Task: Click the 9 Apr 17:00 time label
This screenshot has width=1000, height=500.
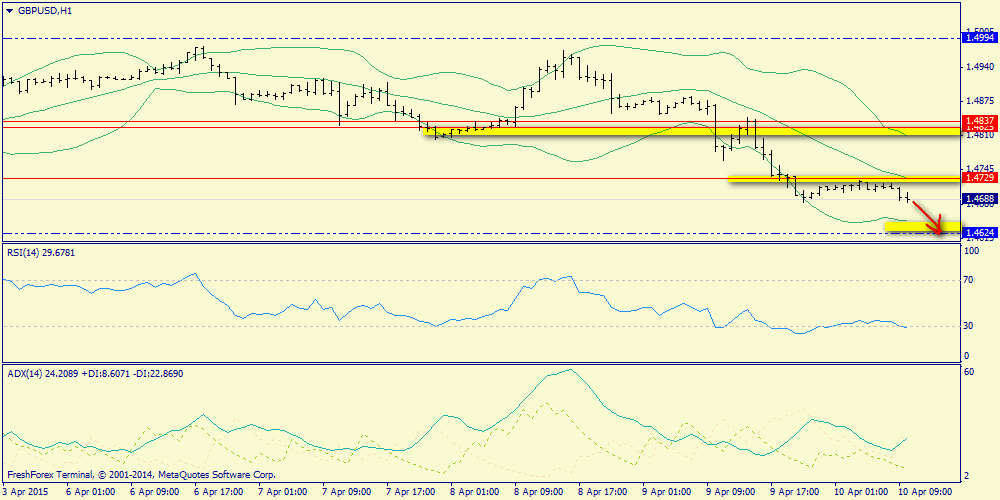Action: 795,492
